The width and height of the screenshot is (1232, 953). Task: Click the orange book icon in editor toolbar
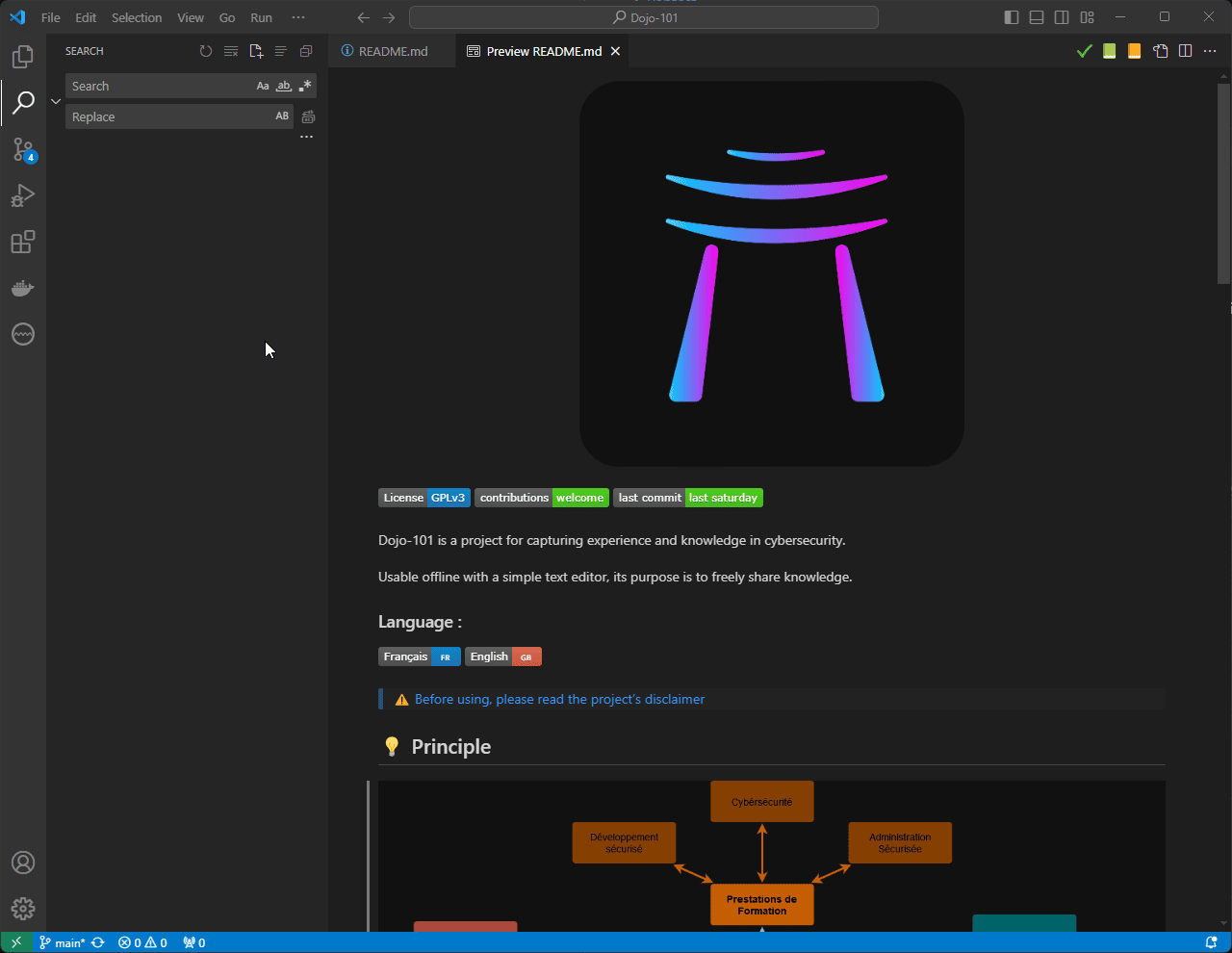coord(1135,51)
